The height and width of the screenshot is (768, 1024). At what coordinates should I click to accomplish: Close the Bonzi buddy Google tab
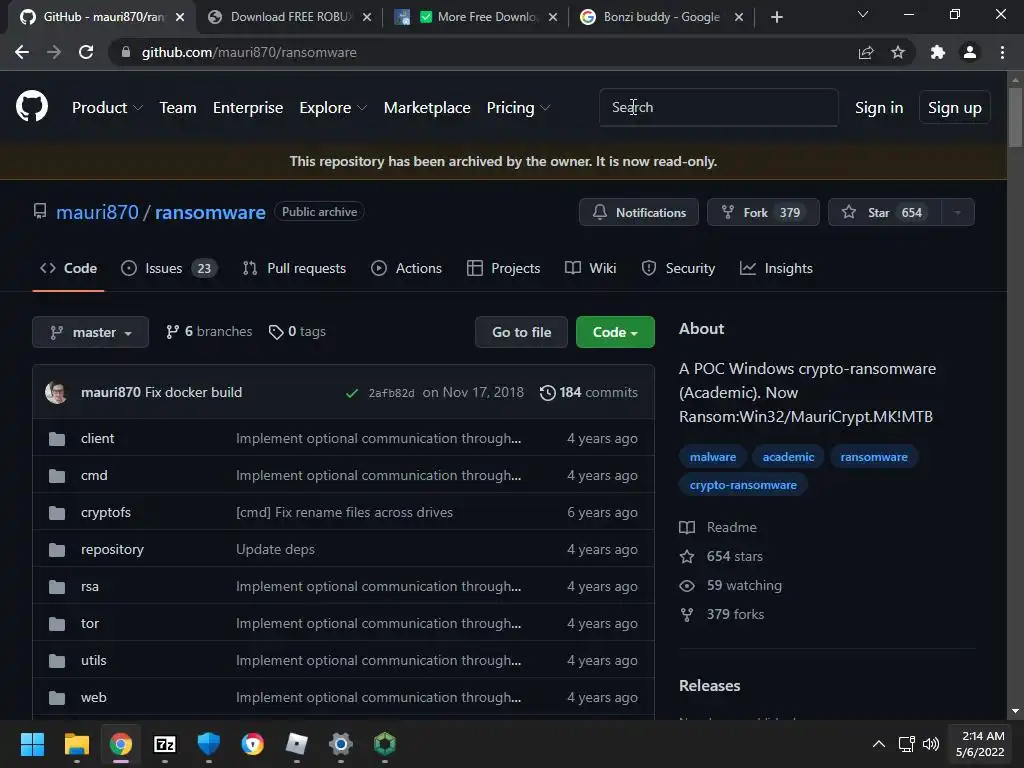[739, 17]
